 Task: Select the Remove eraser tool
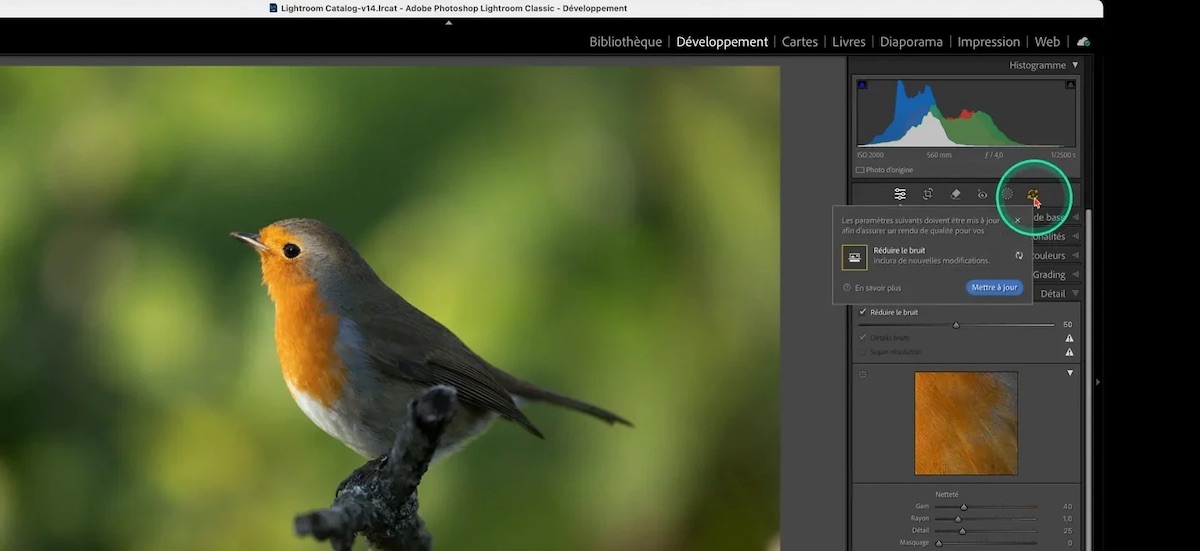click(955, 194)
